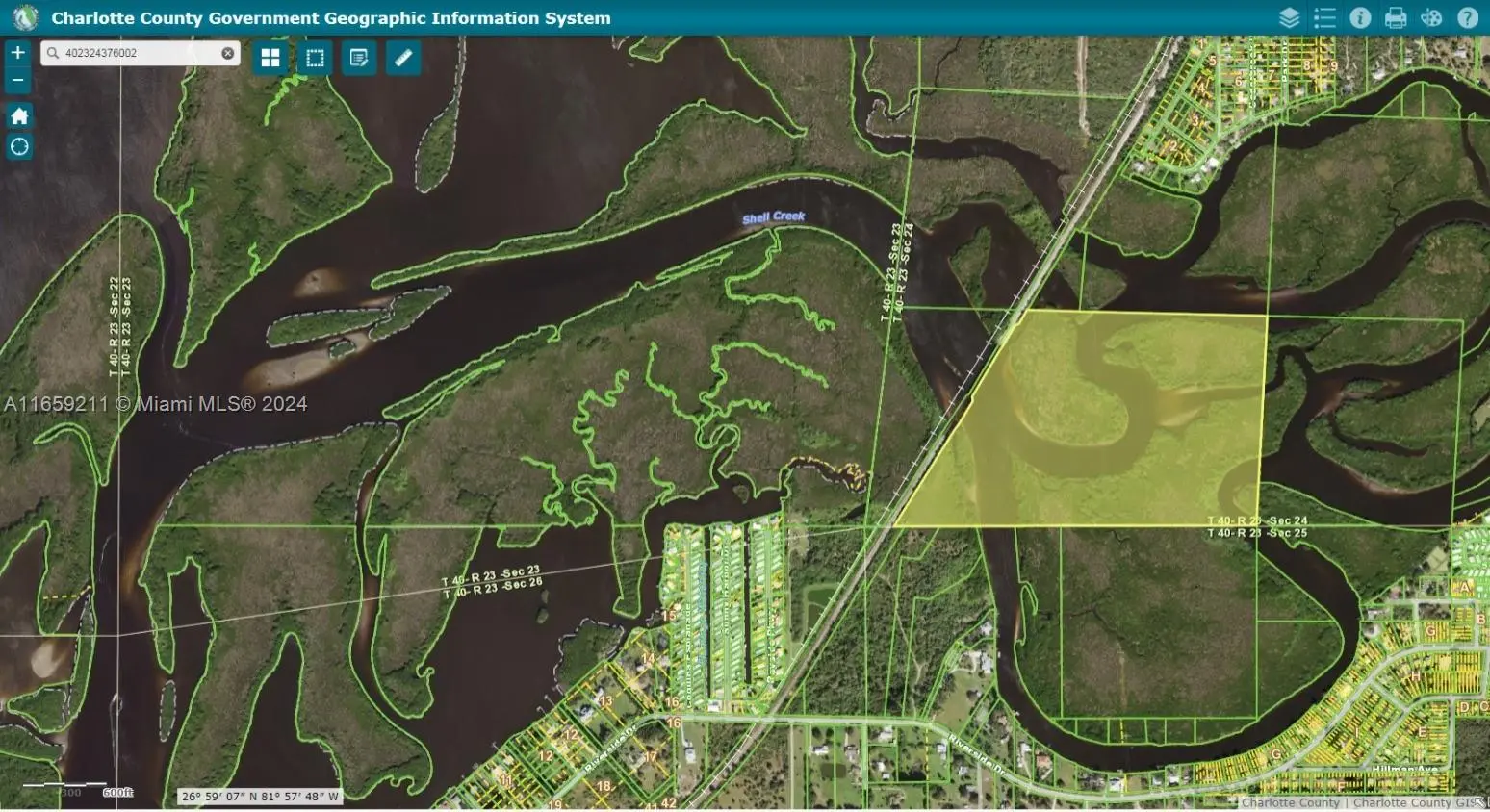Screen dimensions: 1490x812
Task: Open the info panel
Action: 1360,18
